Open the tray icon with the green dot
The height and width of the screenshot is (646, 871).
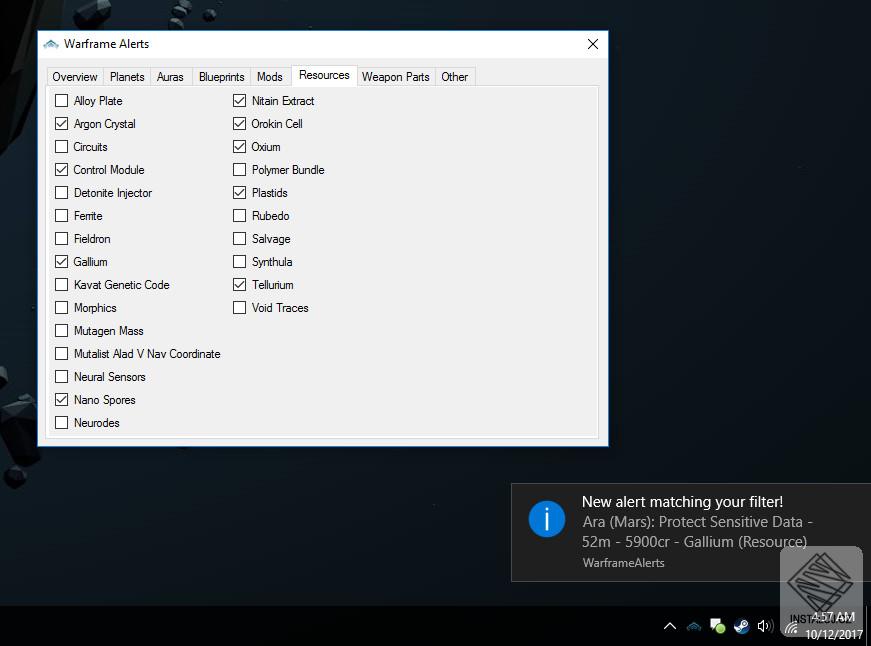(717, 627)
